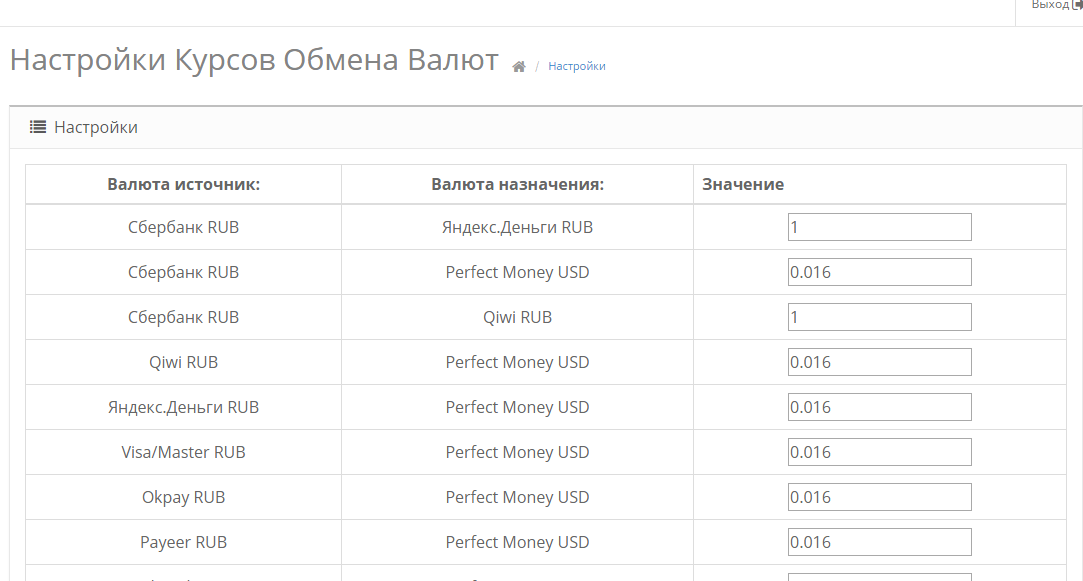Select 'Perfect Money USD' in the Qiwi RUB source row

[517, 362]
